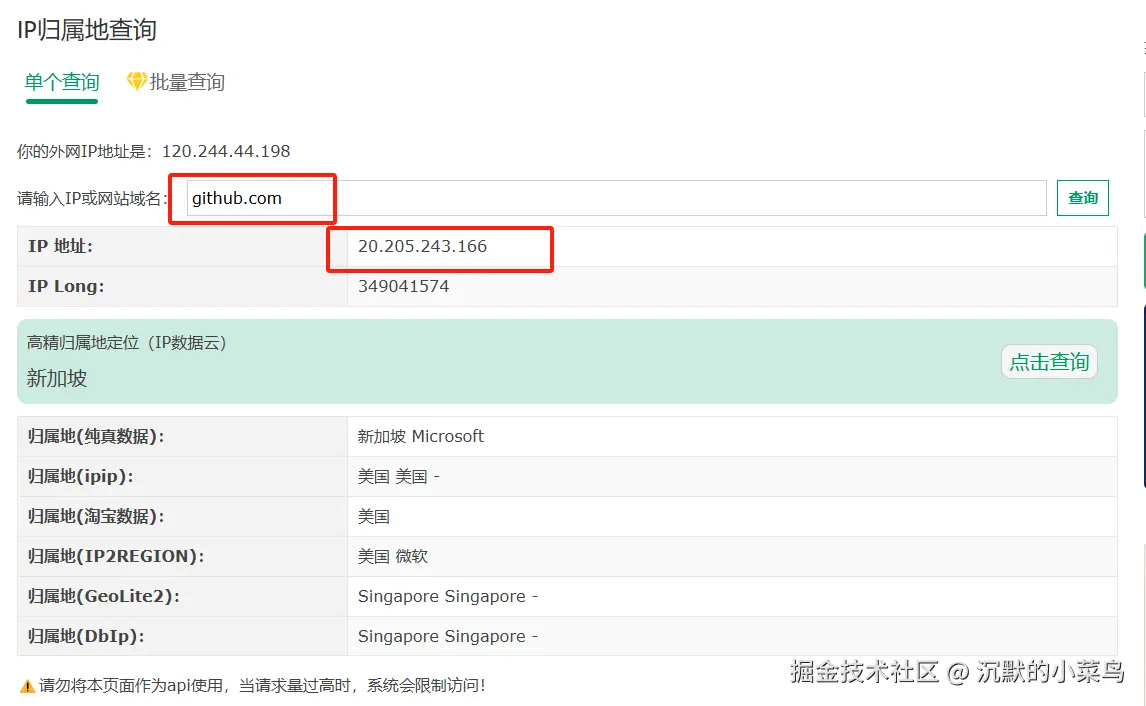
Task: Click the 高精归属地定位 (IP数据云) heading
Action: click(x=126, y=343)
